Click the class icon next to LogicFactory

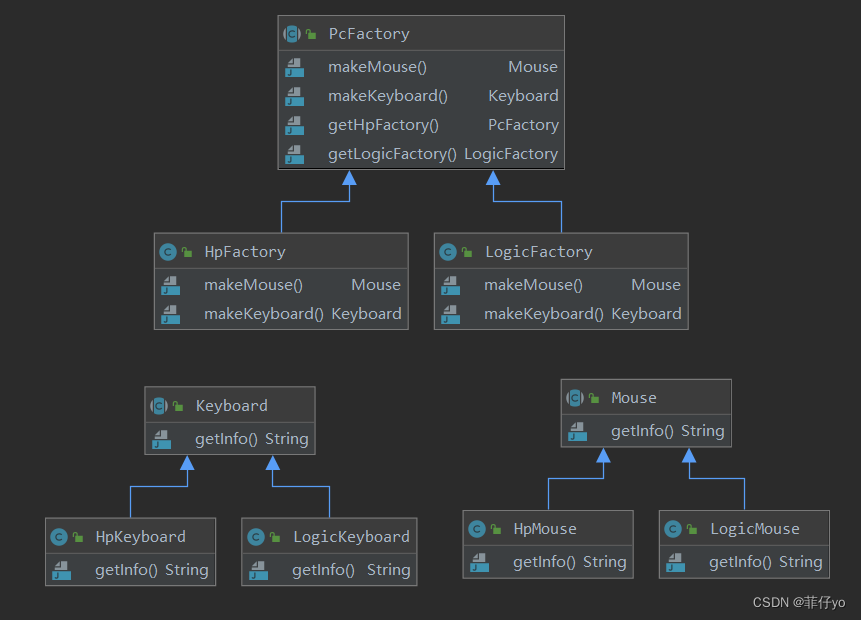[448, 252]
